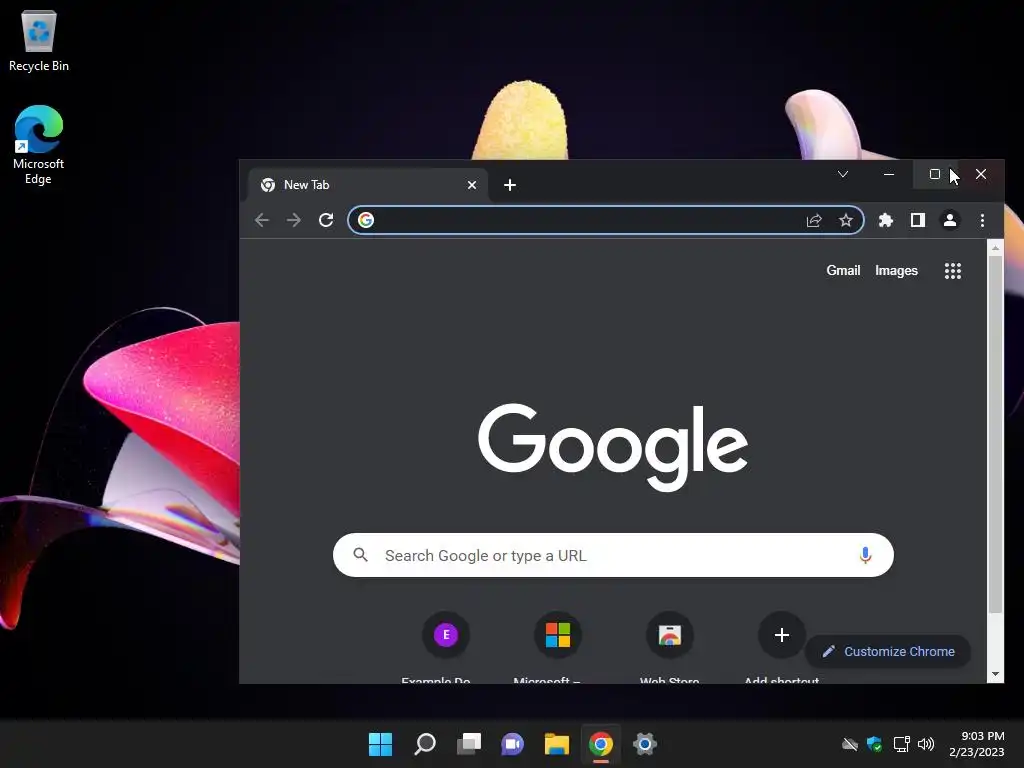Screen dimensions: 1024x768
Task: Expand the tab search chevron
Action: click(x=843, y=174)
